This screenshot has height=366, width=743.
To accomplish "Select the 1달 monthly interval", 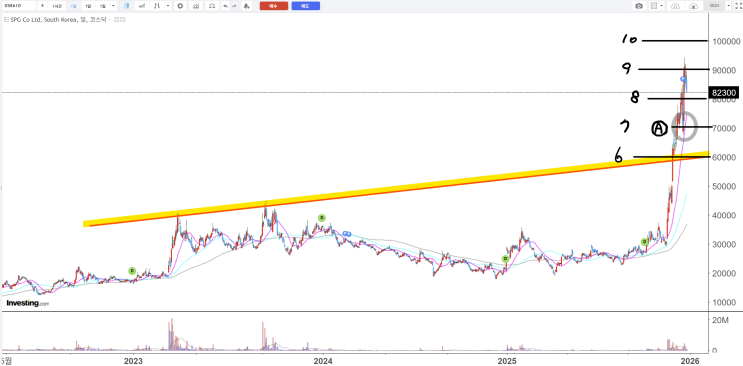I will click(x=103, y=6).
